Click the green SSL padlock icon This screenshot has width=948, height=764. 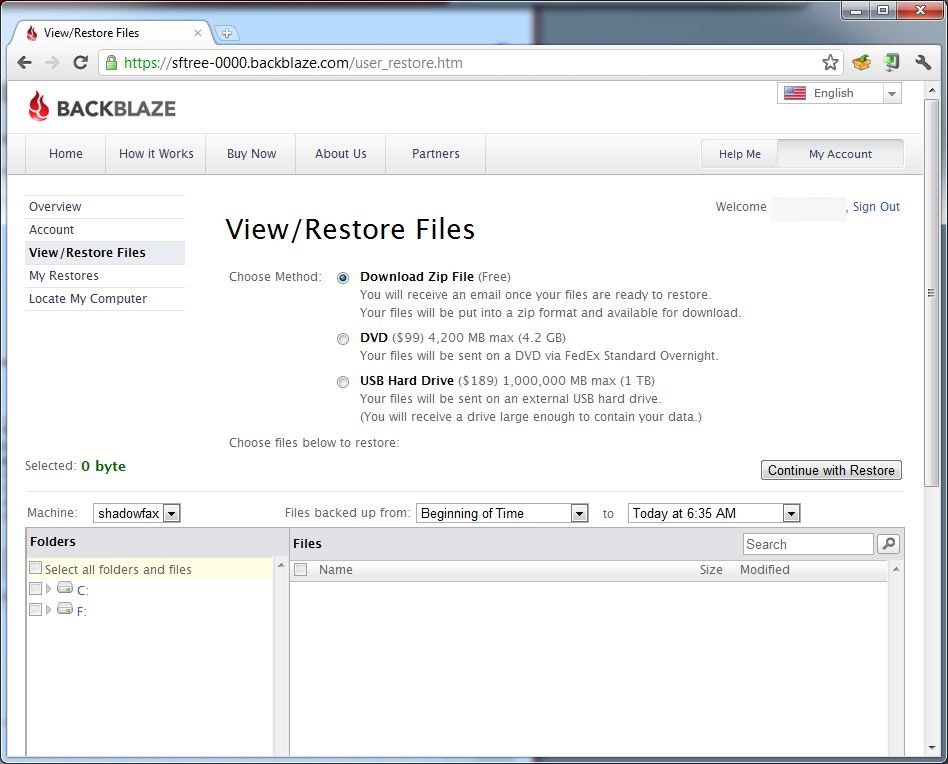(x=111, y=62)
